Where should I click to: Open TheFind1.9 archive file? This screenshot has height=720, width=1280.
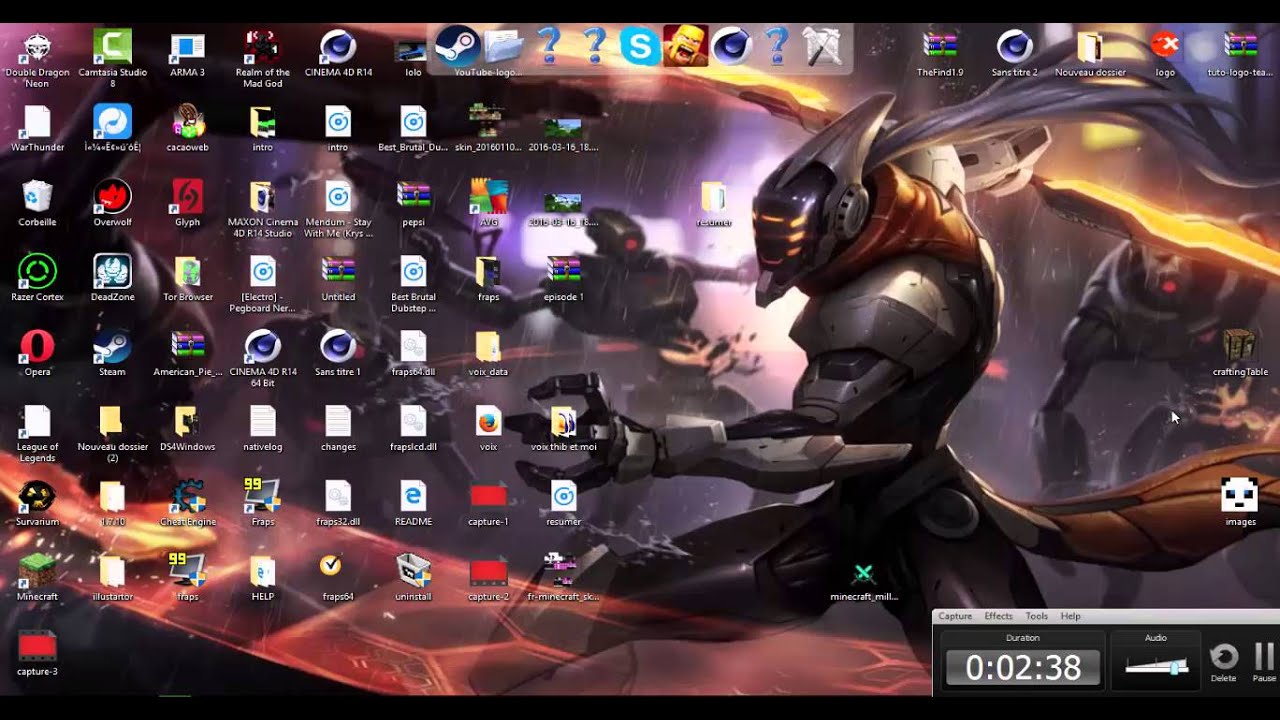940,47
